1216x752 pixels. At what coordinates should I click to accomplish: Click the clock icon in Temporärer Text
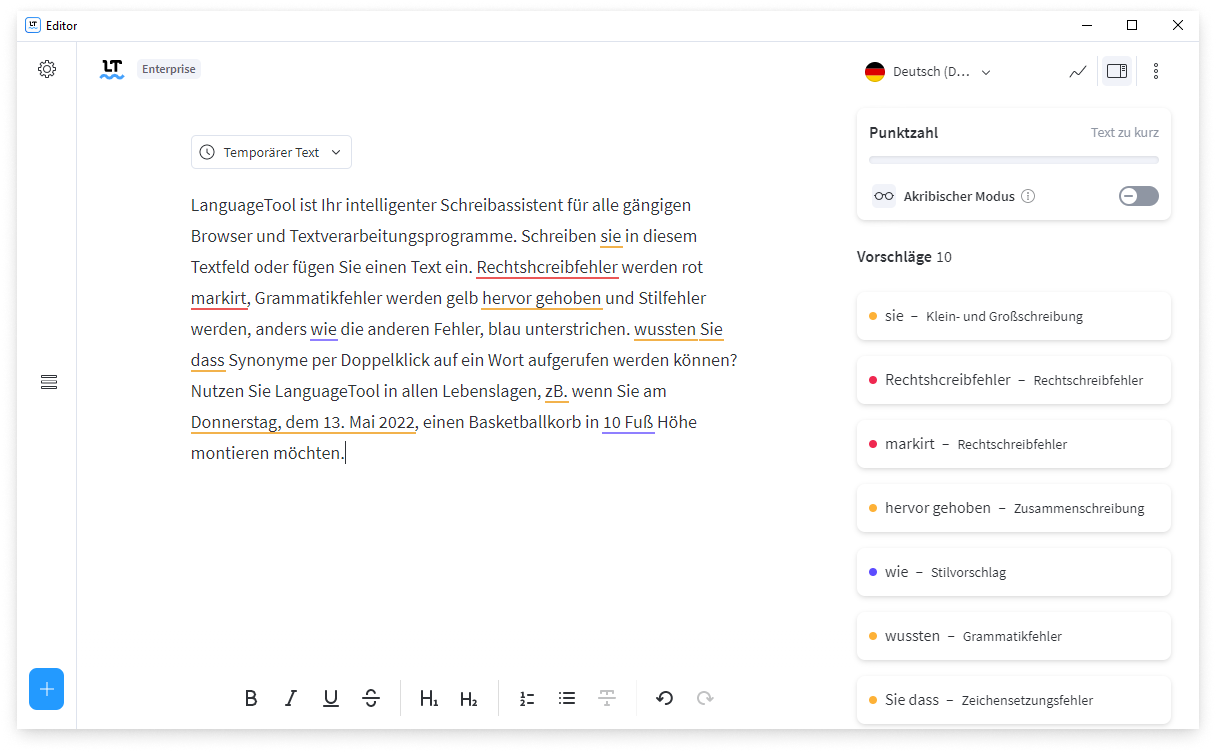point(207,152)
